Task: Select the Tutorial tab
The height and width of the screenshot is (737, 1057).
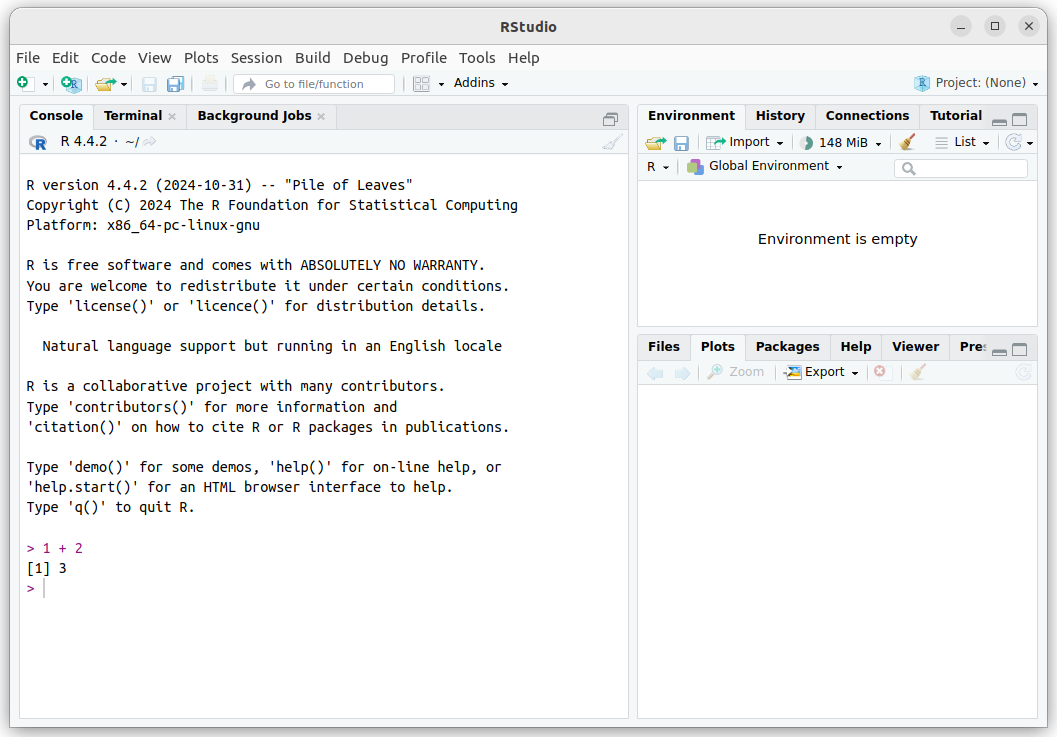Action: (x=956, y=116)
